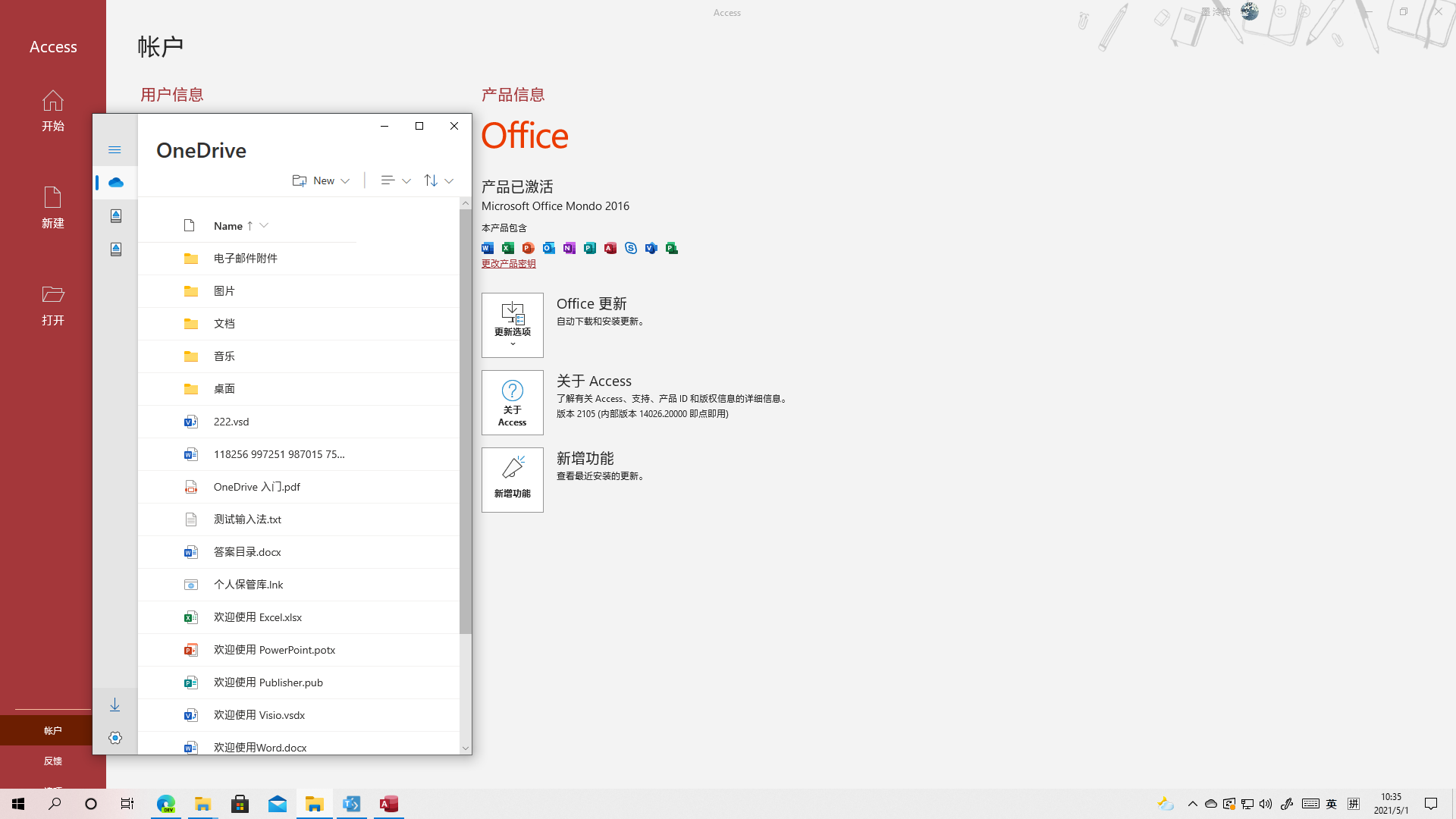
Task: Select the file 测试输入法.txt
Action: (299, 519)
